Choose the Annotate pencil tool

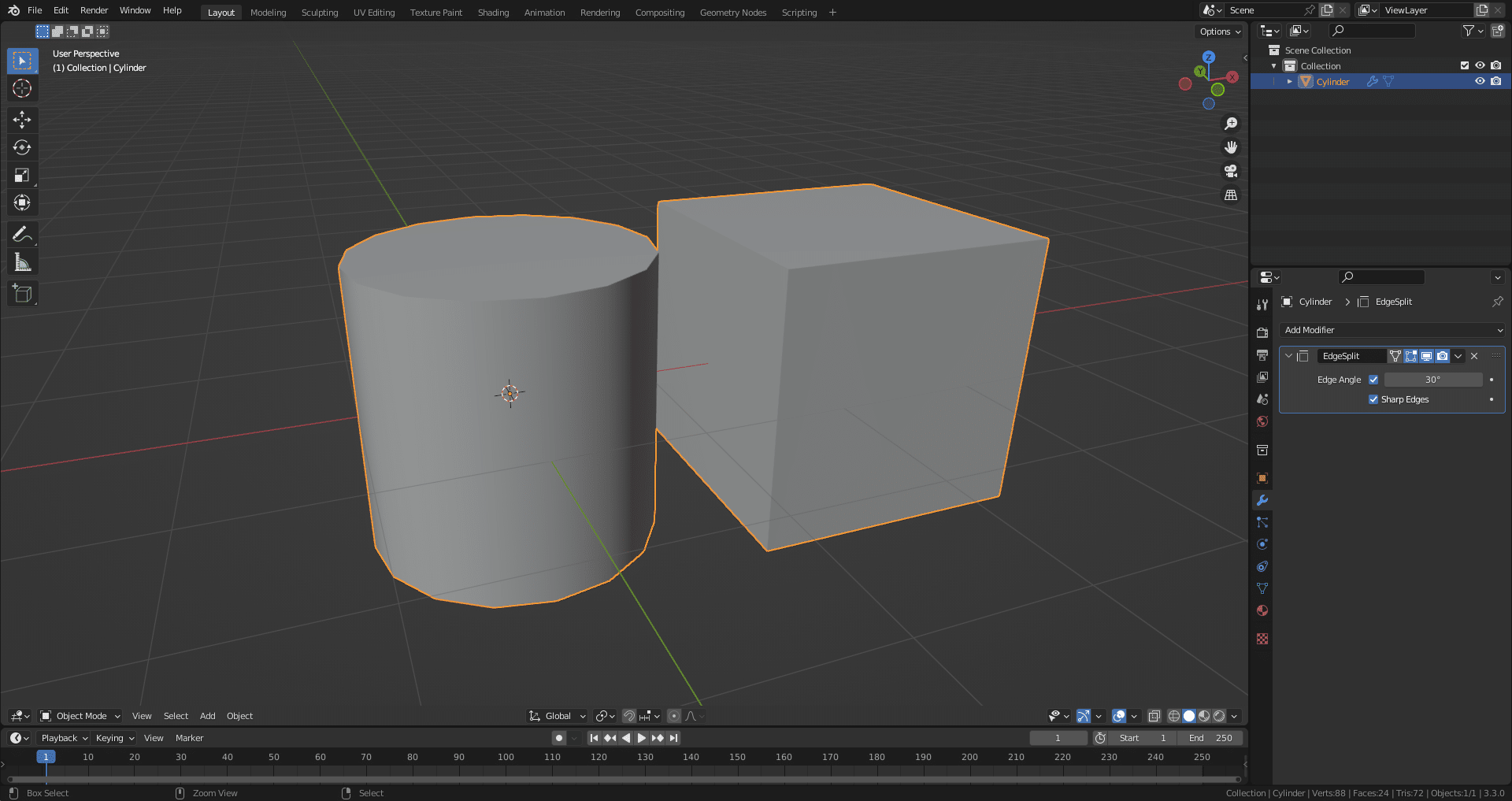click(x=22, y=234)
